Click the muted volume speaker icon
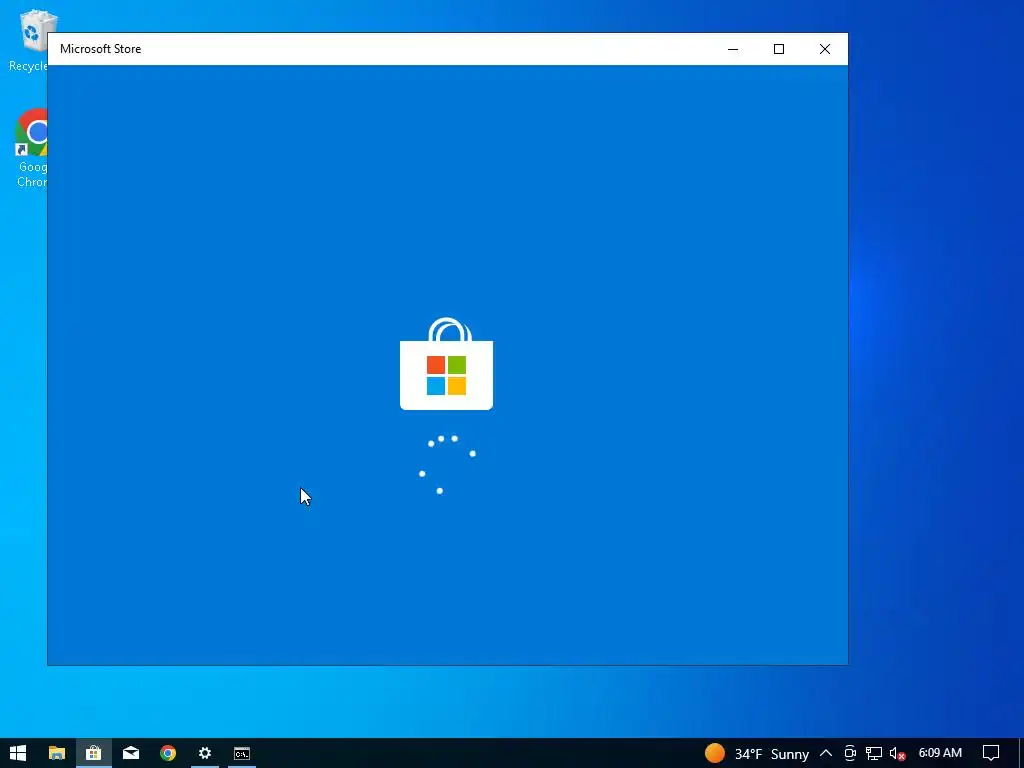 coord(897,753)
